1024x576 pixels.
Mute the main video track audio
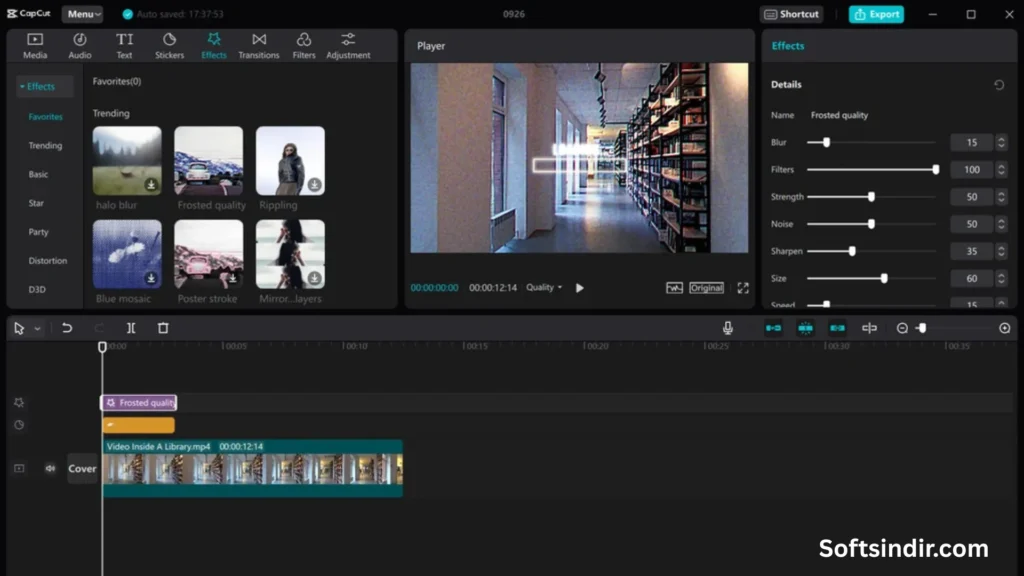[x=50, y=468]
